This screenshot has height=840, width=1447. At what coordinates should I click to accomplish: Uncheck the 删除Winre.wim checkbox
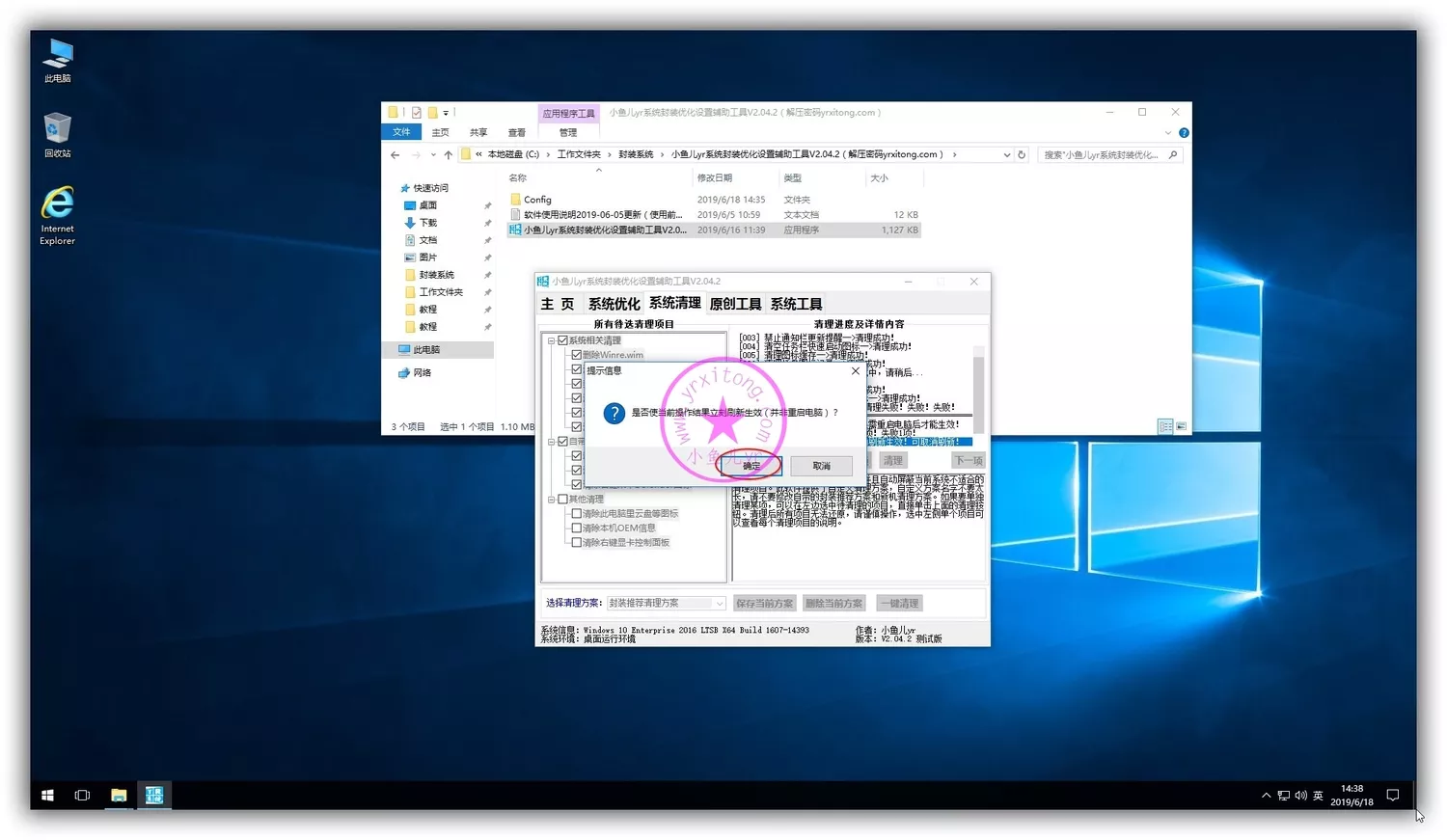[577, 355]
